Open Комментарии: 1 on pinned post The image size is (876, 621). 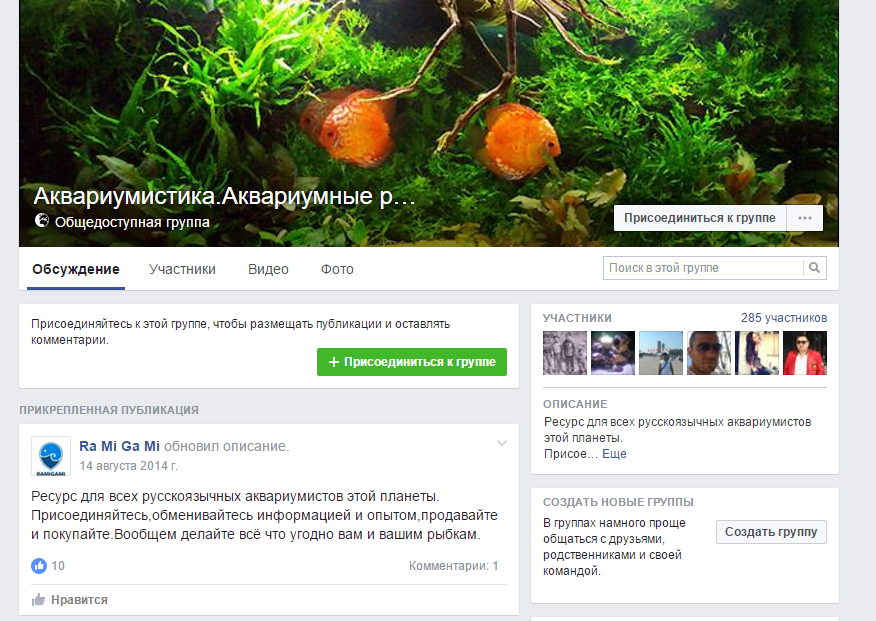click(x=453, y=566)
